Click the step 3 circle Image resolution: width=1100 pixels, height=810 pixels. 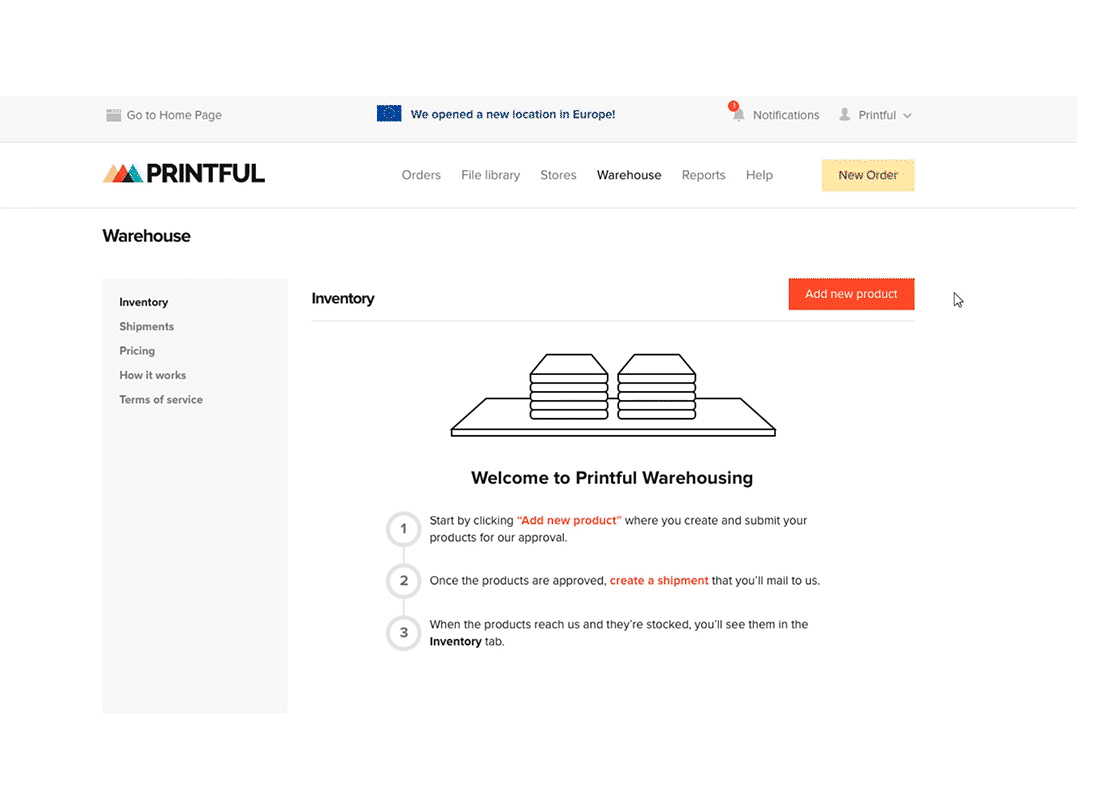pos(403,633)
